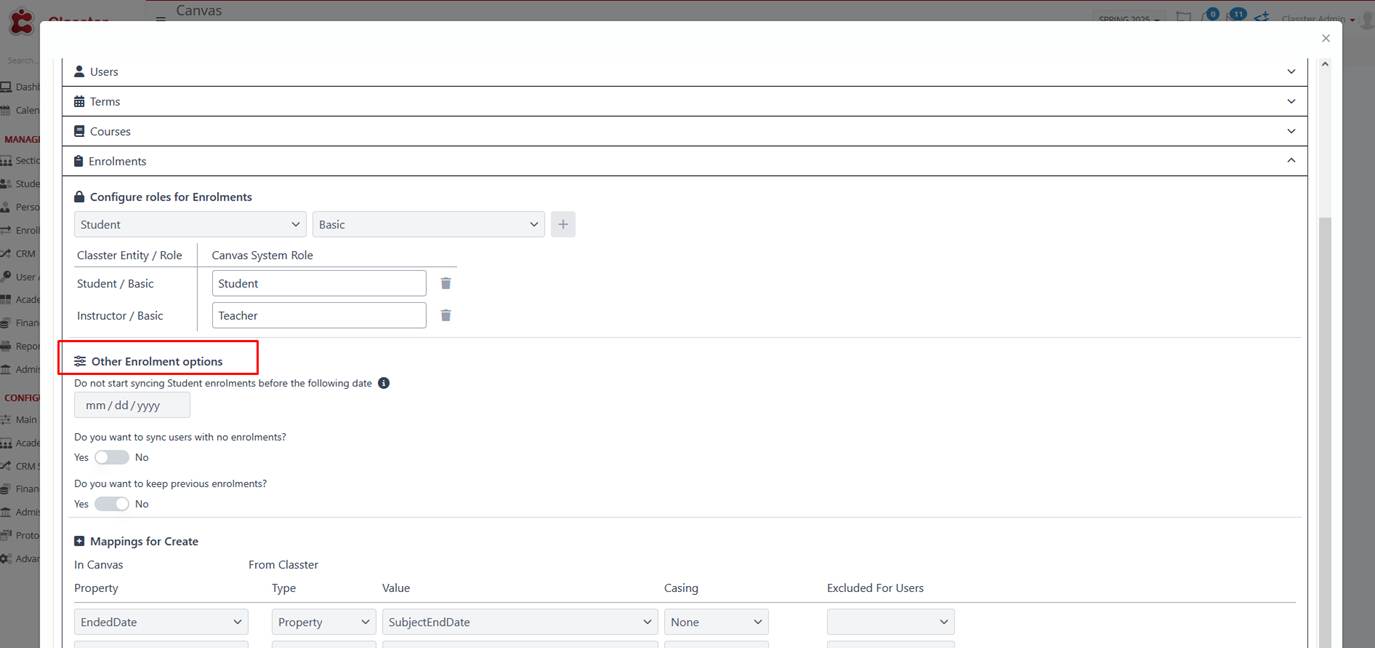
Task: Click the Classter Entity / Role column header
Action: (130, 255)
